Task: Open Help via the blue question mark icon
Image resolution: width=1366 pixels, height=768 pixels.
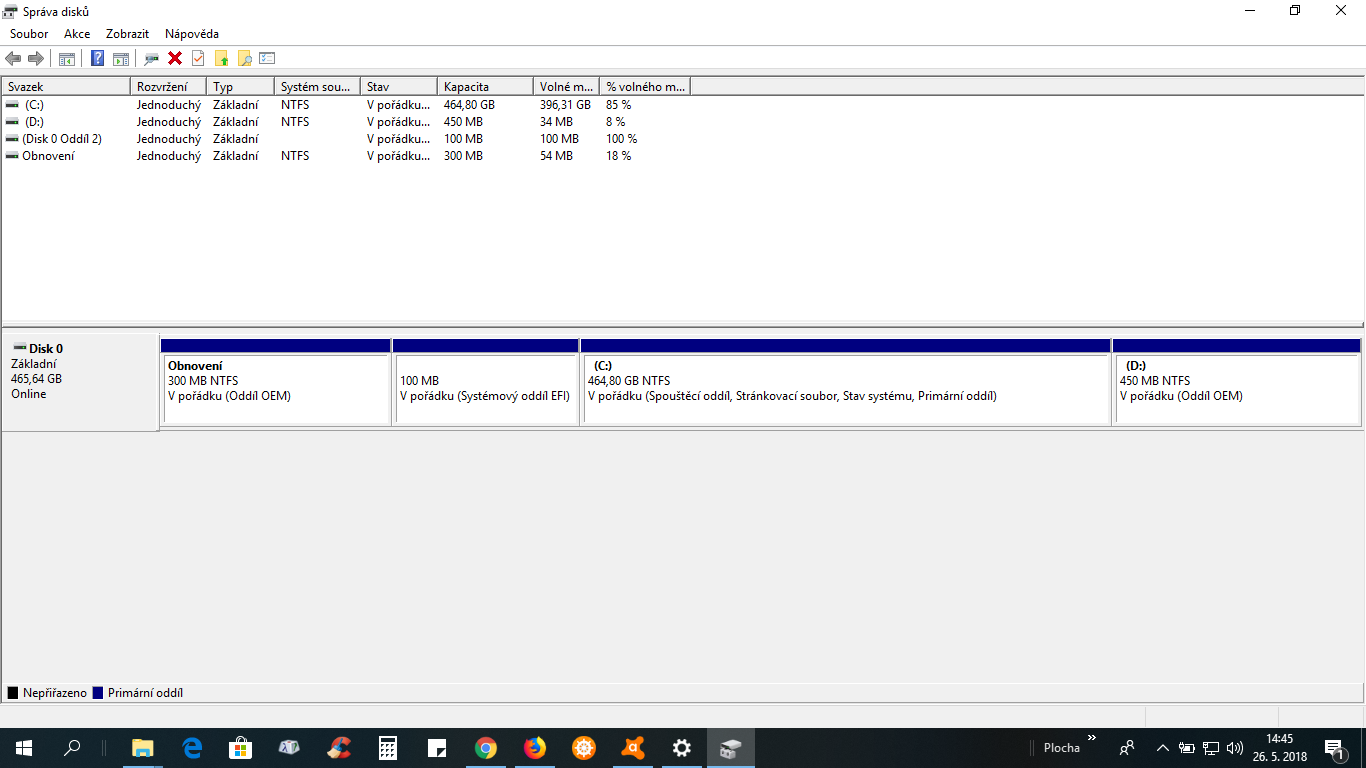Action: [97, 58]
